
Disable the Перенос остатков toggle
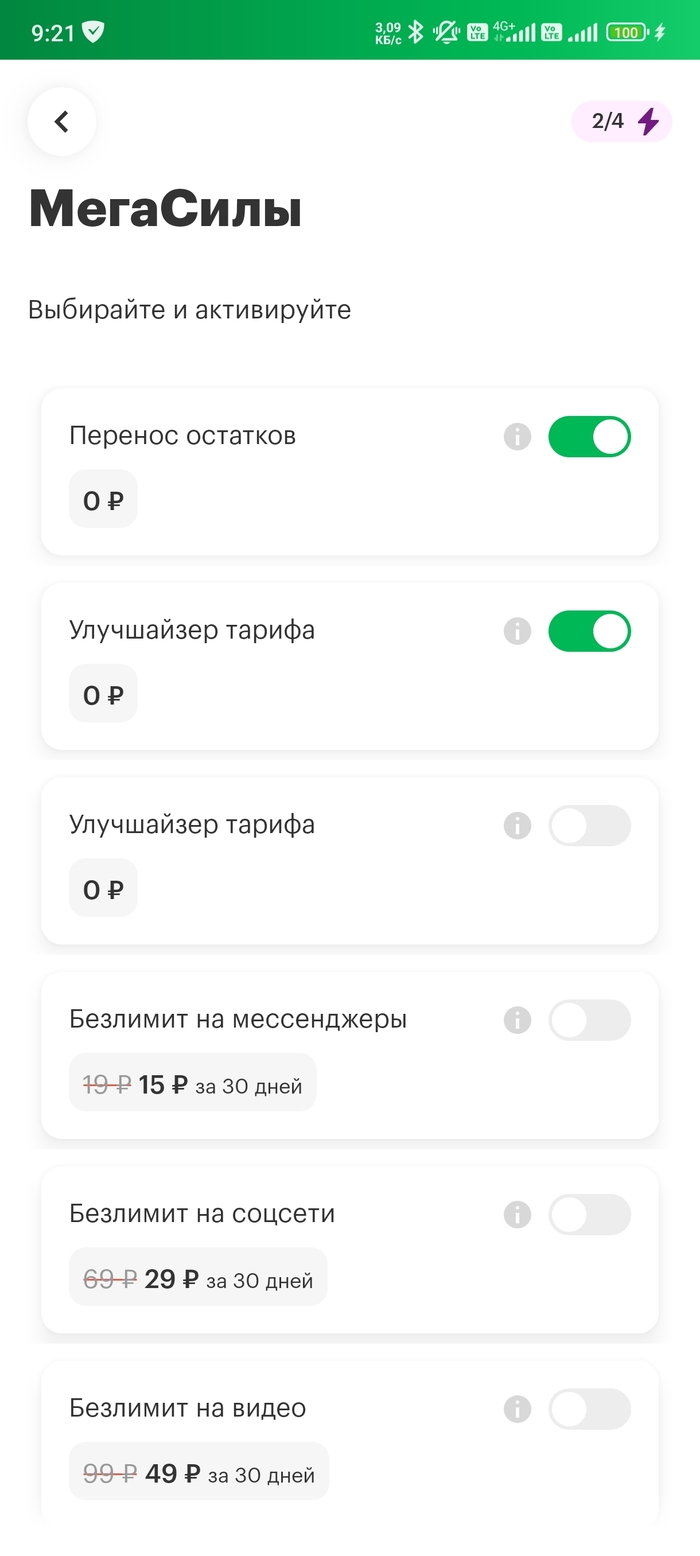(589, 437)
